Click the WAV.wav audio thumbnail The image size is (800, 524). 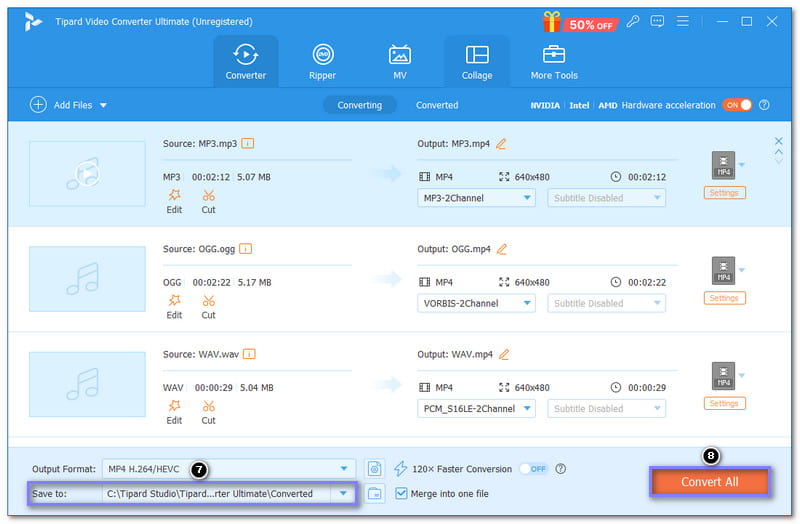87,384
